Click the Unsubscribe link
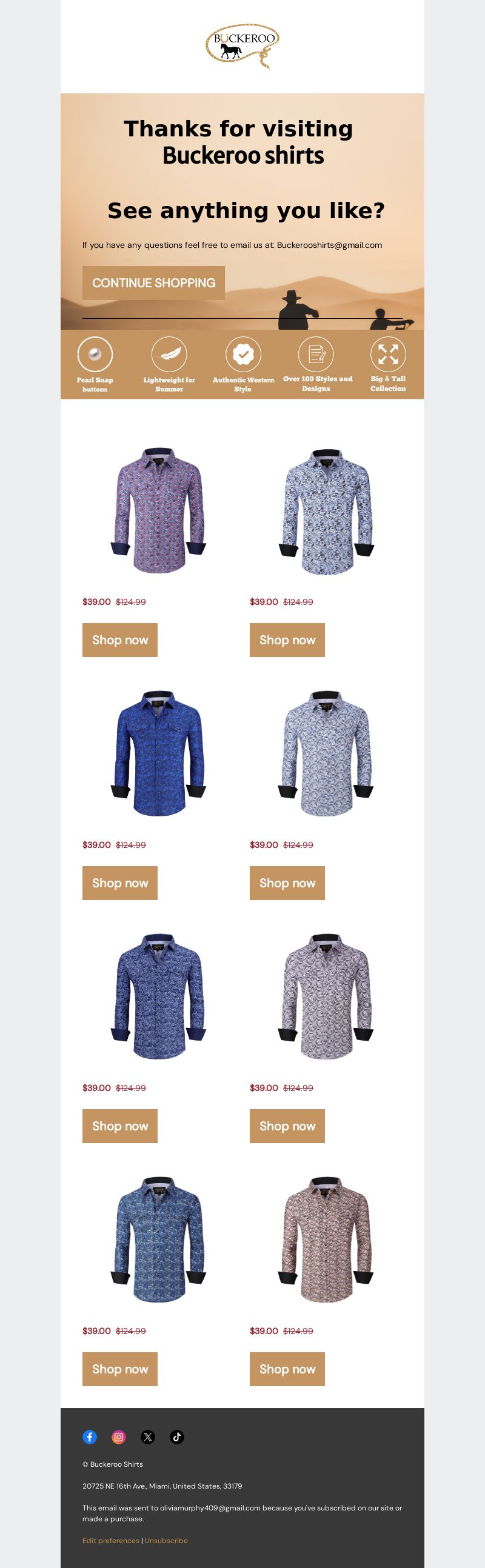Screen dimensions: 485x1568 [x=166, y=1540]
